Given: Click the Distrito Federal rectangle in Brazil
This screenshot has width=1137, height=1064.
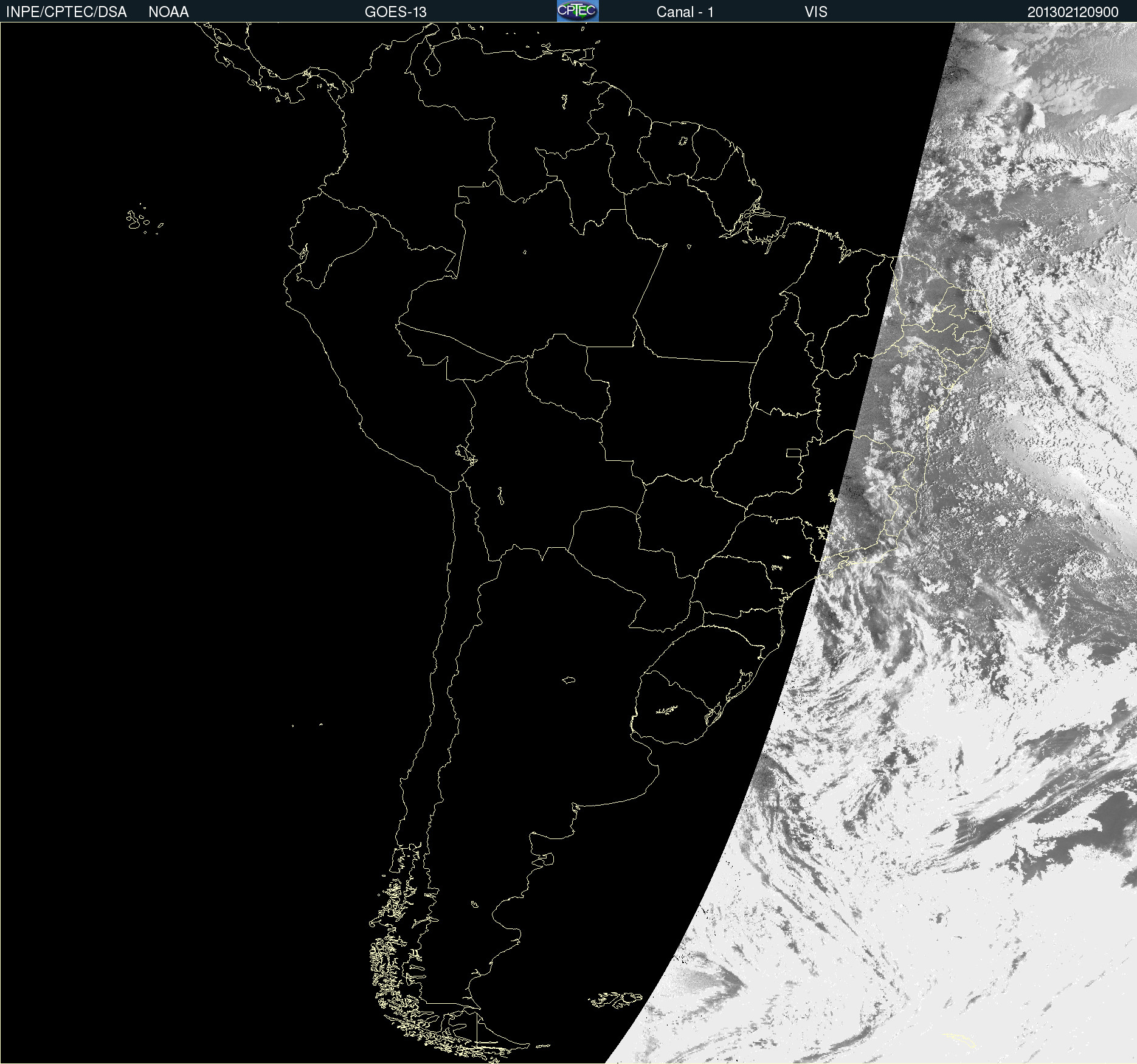Looking at the screenshot, I should [793, 452].
